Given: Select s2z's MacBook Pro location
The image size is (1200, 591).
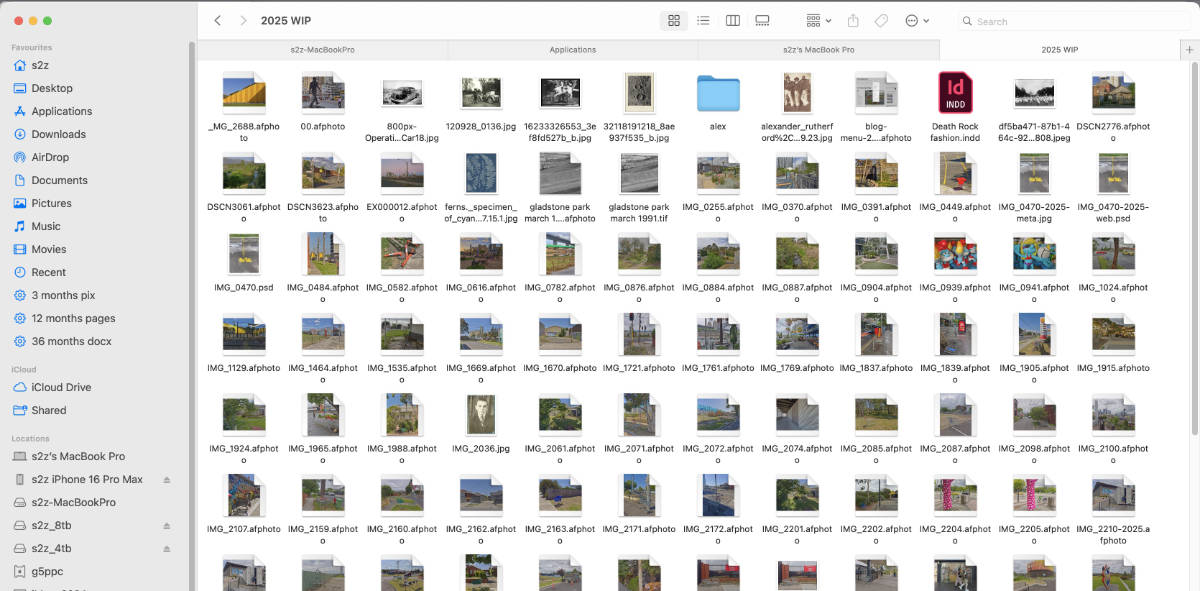Looking at the screenshot, I should tap(78, 456).
